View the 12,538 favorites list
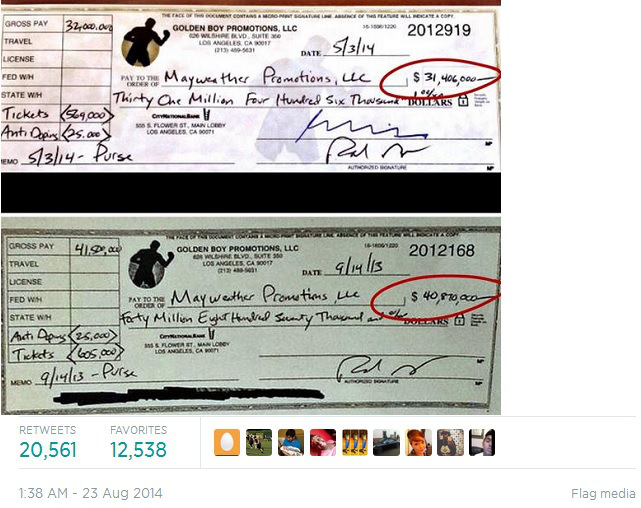This screenshot has width=641, height=508. [138, 450]
